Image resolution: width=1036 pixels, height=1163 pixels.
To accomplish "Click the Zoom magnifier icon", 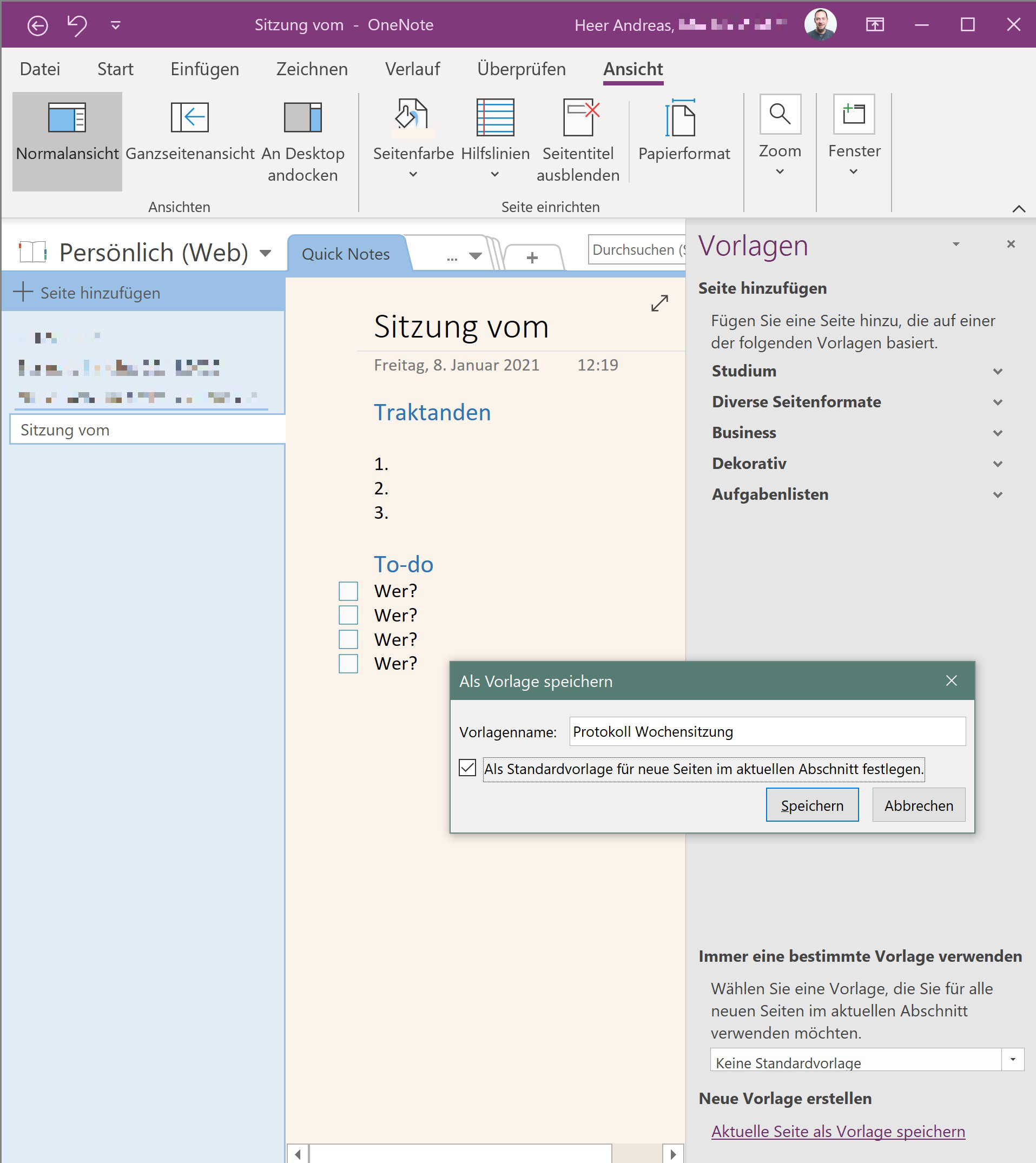I will tap(779, 114).
